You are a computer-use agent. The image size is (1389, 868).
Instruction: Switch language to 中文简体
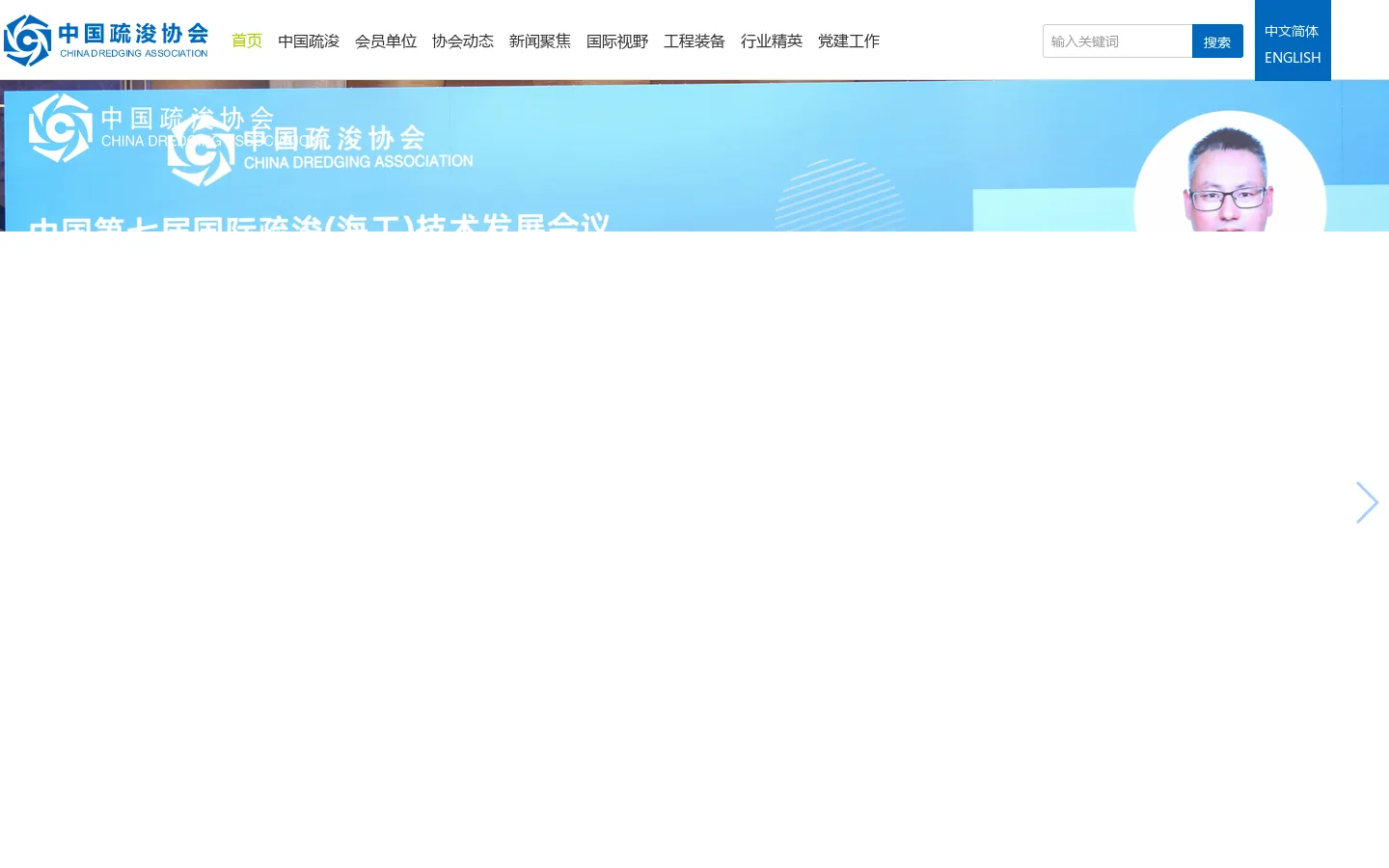pyautogui.click(x=1292, y=31)
